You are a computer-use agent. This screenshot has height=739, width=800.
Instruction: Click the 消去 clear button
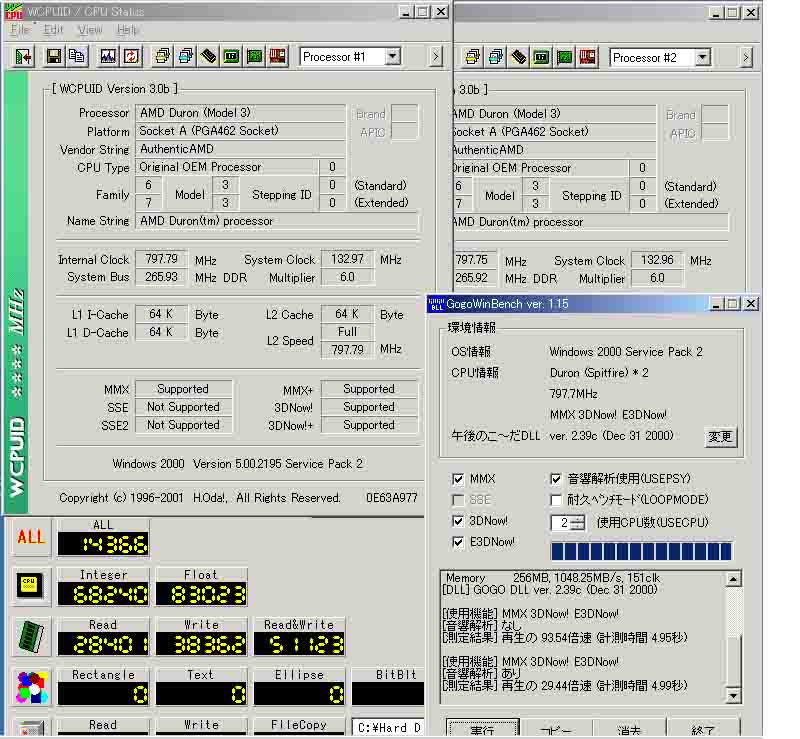(x=629, y=728)
